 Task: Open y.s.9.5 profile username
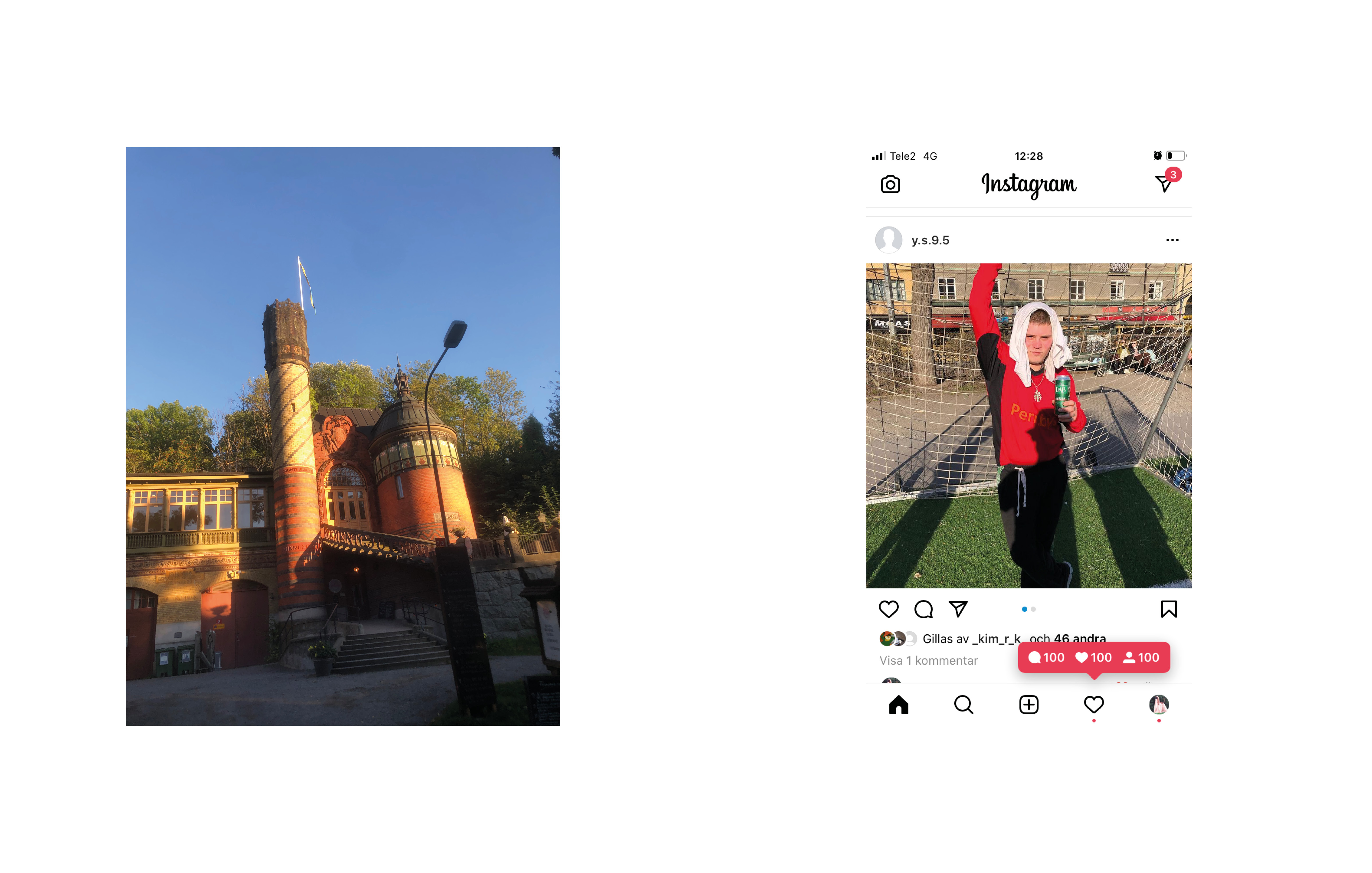click(x=930, y=240)
